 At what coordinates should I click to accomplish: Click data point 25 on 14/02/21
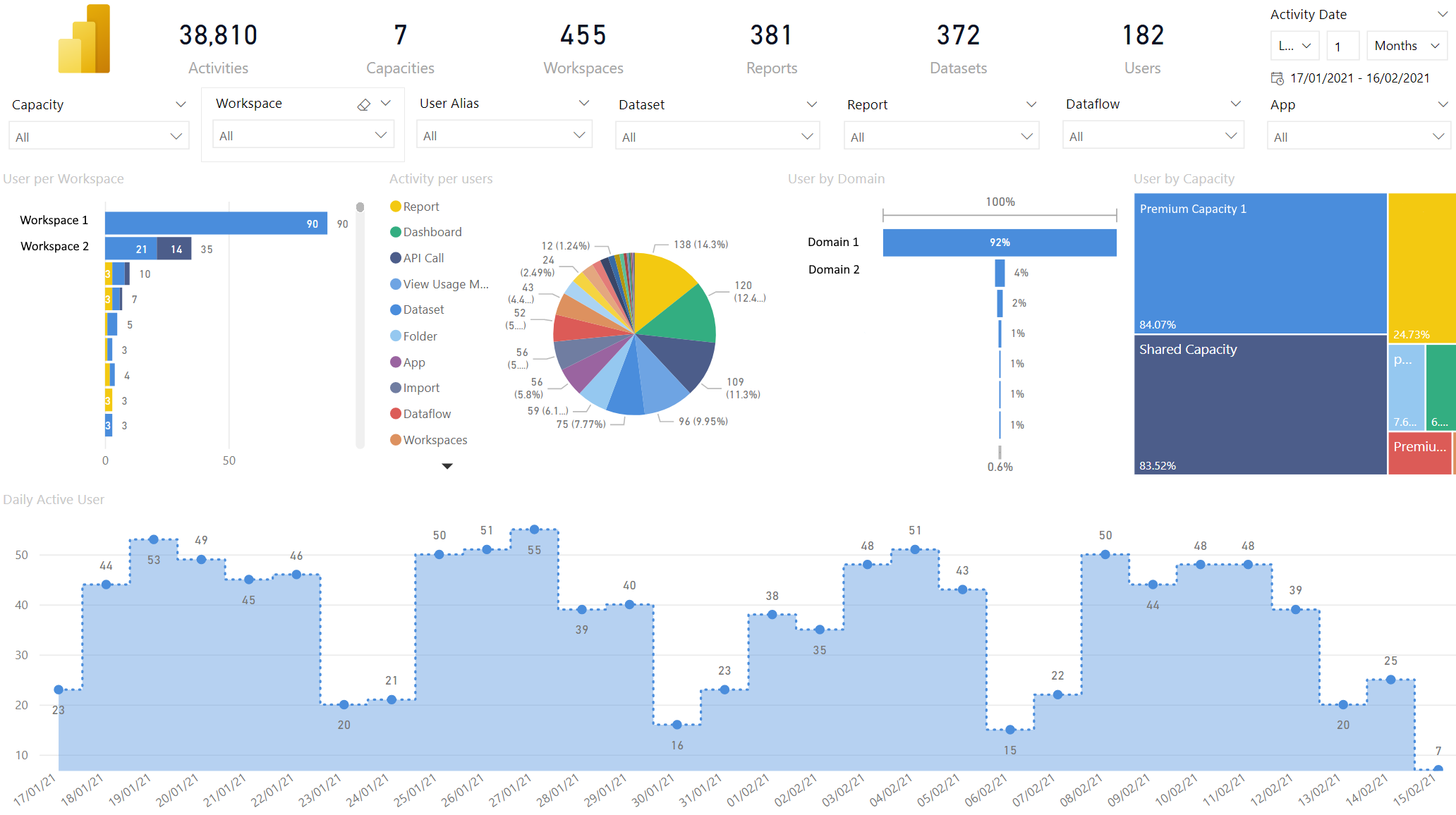click(x=1390, y=680)
